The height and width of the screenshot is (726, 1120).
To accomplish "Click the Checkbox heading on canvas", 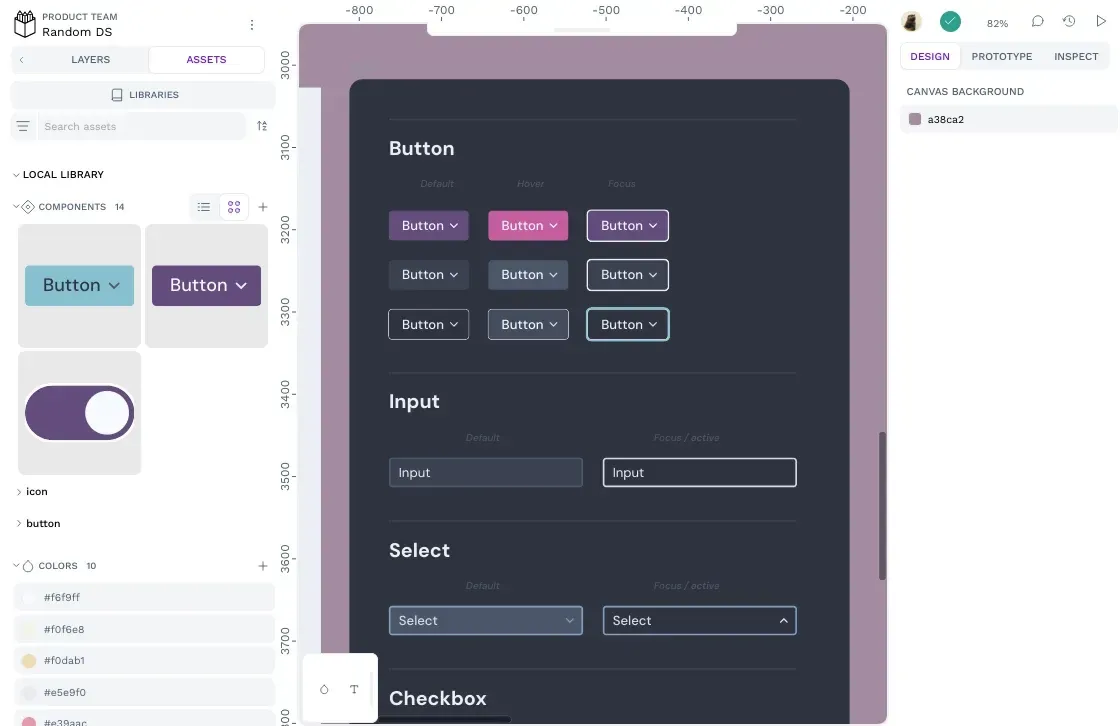I will [438, 699].
